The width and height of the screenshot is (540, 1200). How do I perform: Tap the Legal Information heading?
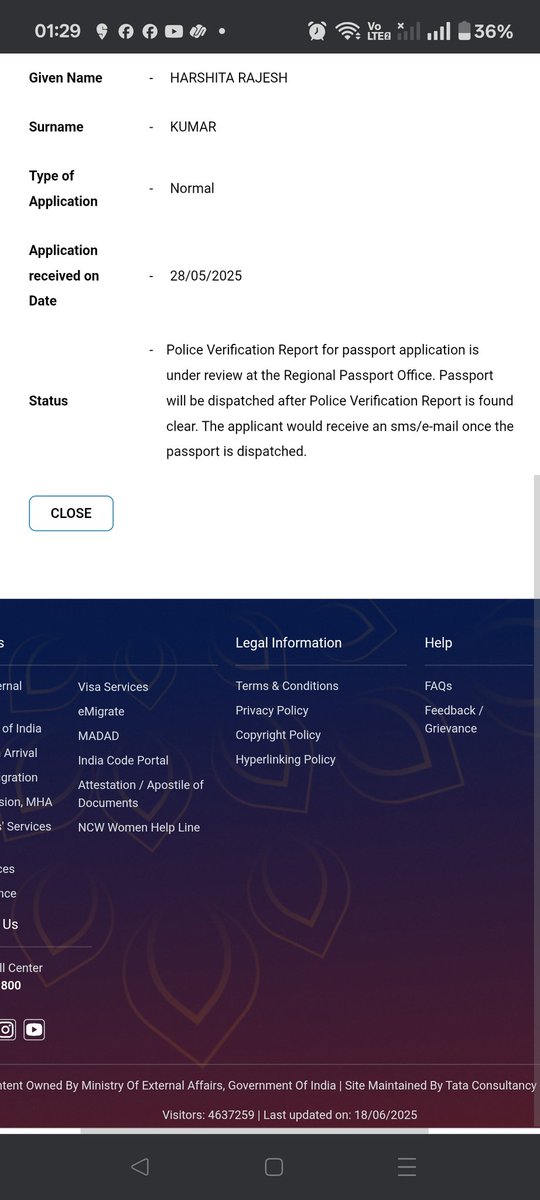288,643
